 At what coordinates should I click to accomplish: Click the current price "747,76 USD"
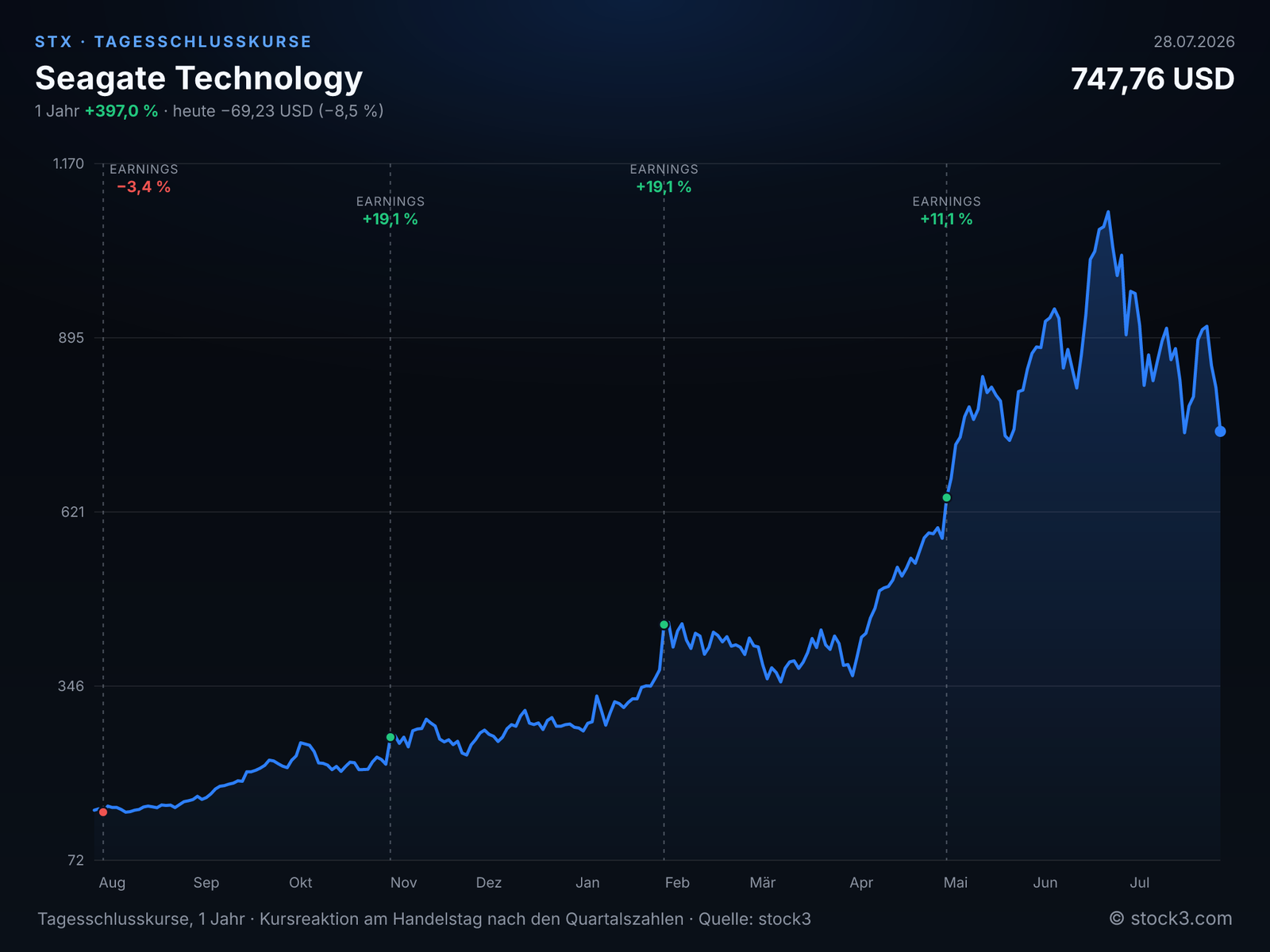1153,79
